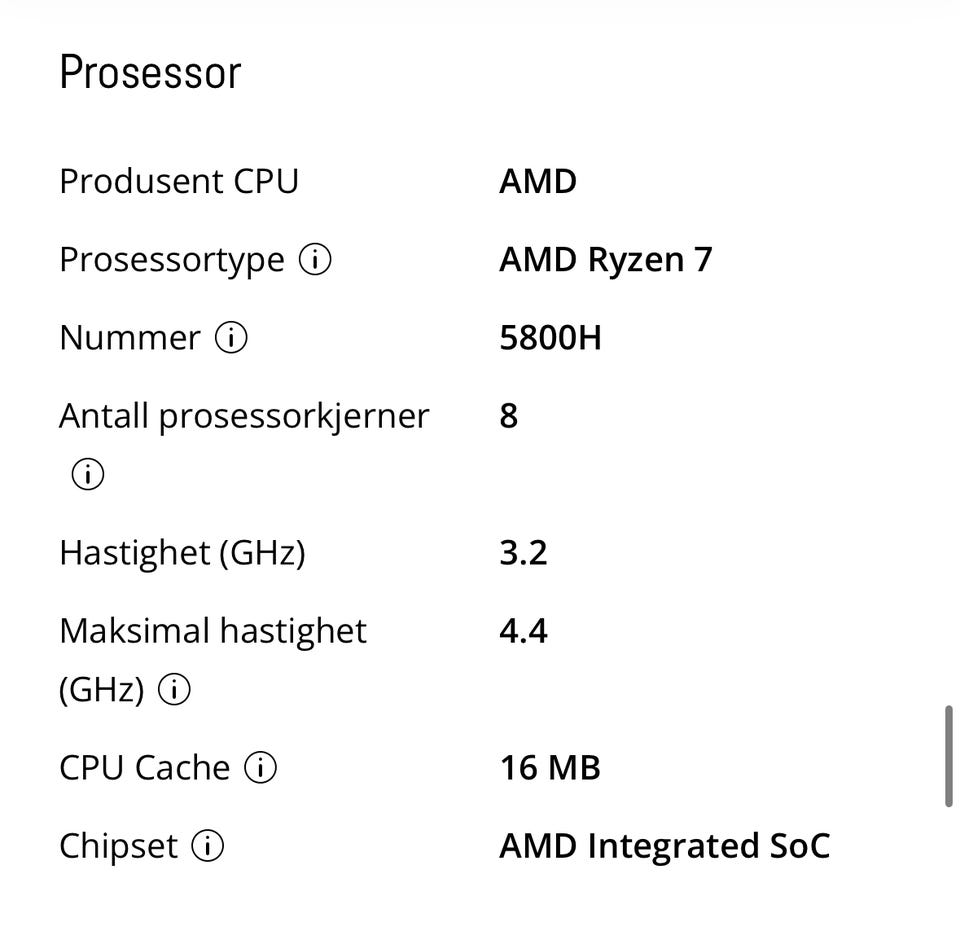960x940 pixels.
Task: Select the 5800H processor number
Action: coord(550,338)
